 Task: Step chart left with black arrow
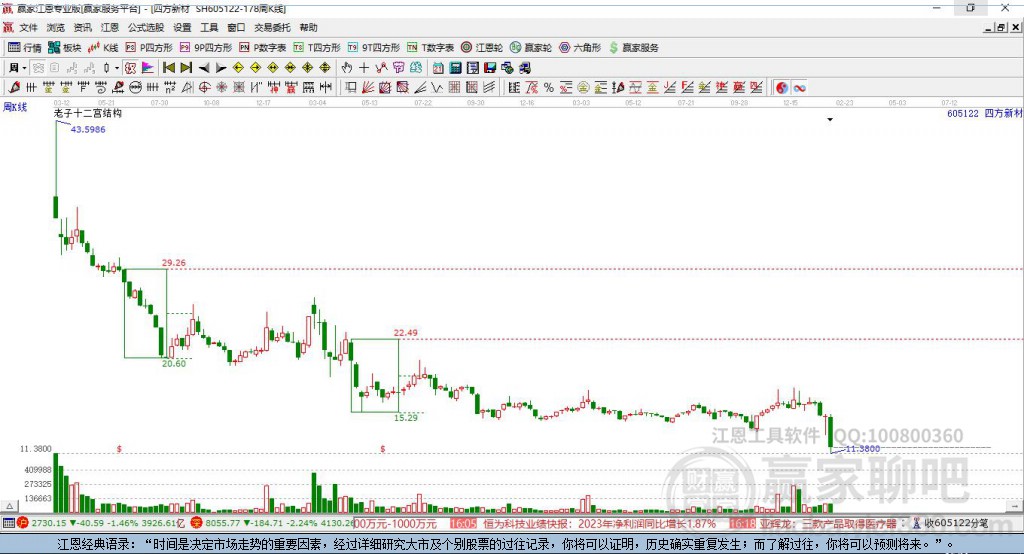204,68
